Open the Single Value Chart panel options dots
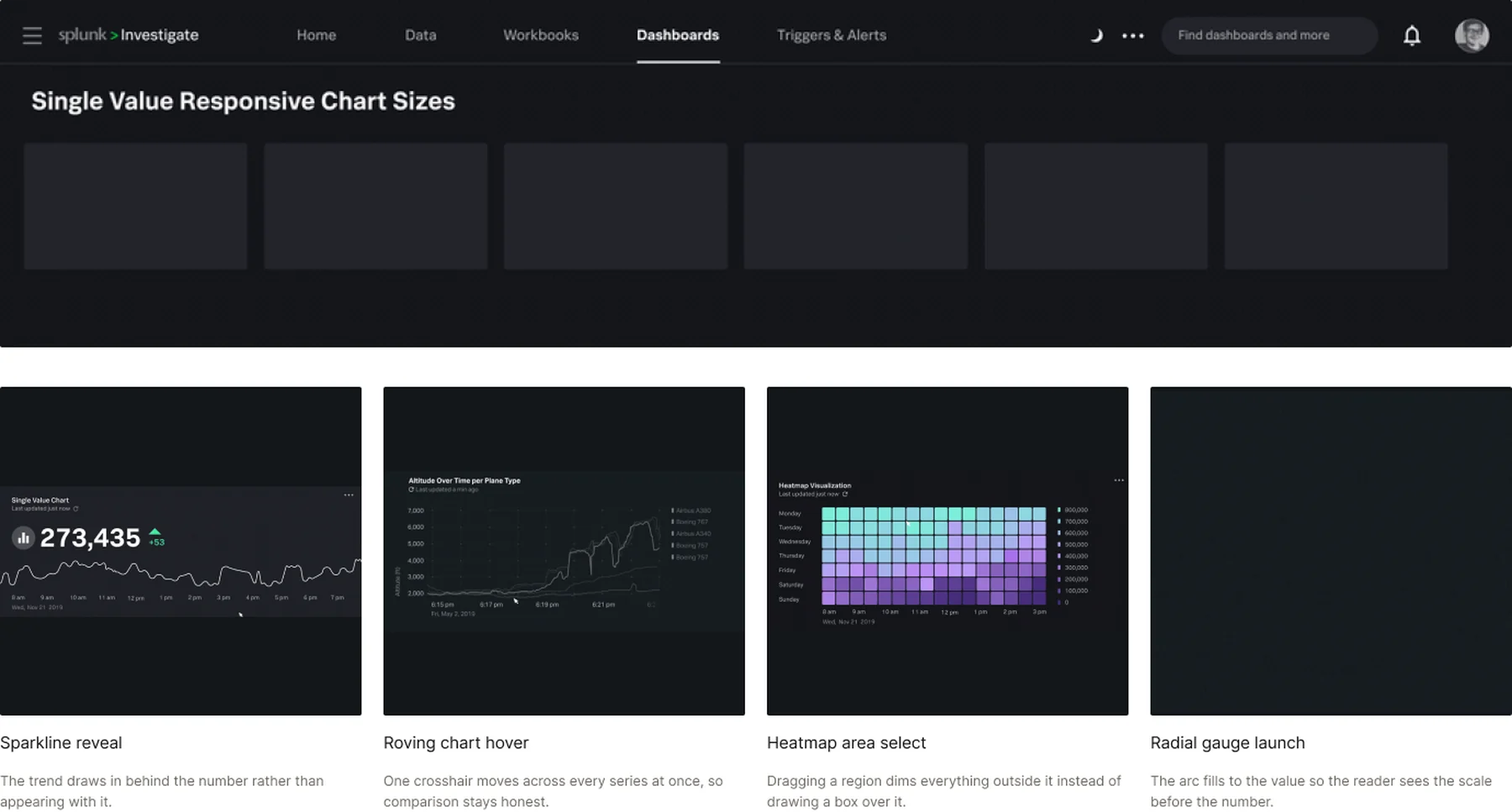1512x812 pixels. (349, 495)
